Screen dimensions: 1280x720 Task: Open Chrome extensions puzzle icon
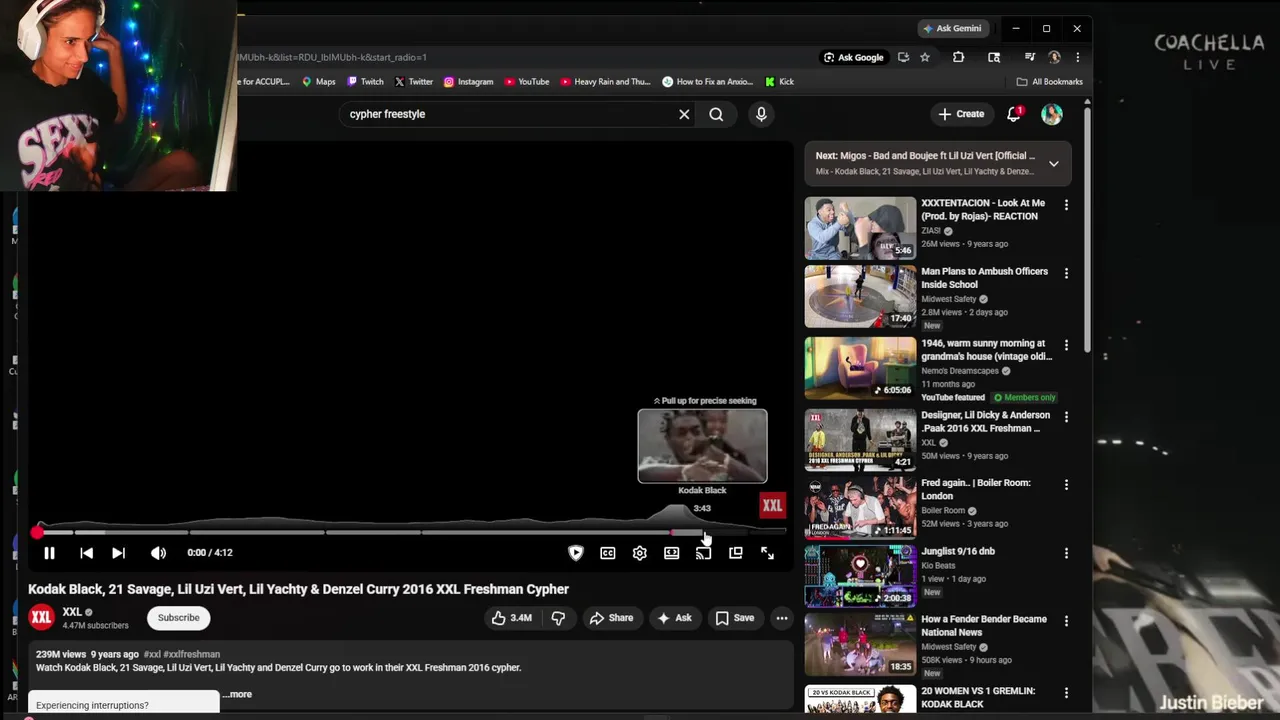coord(958,57)
